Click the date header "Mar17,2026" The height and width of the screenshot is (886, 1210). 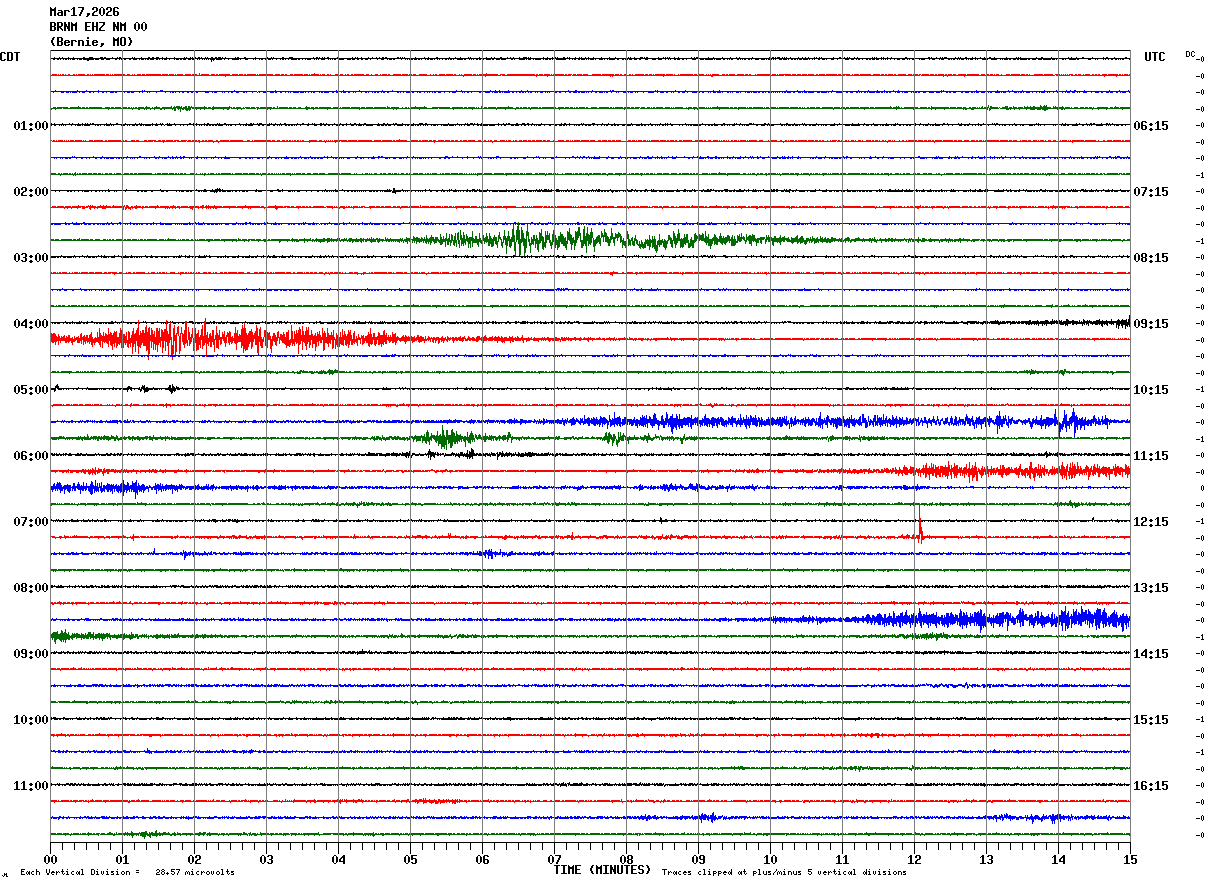tap(84, 12)
